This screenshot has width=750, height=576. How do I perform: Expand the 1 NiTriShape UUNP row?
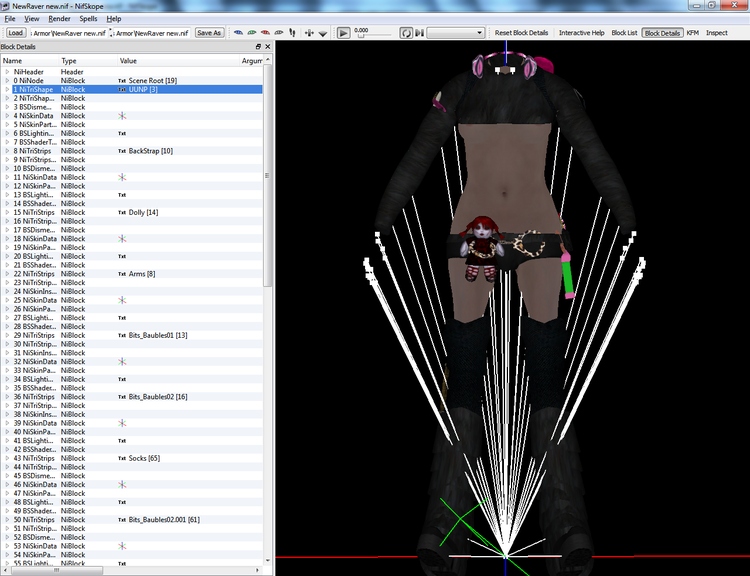(x=7, y=89)
